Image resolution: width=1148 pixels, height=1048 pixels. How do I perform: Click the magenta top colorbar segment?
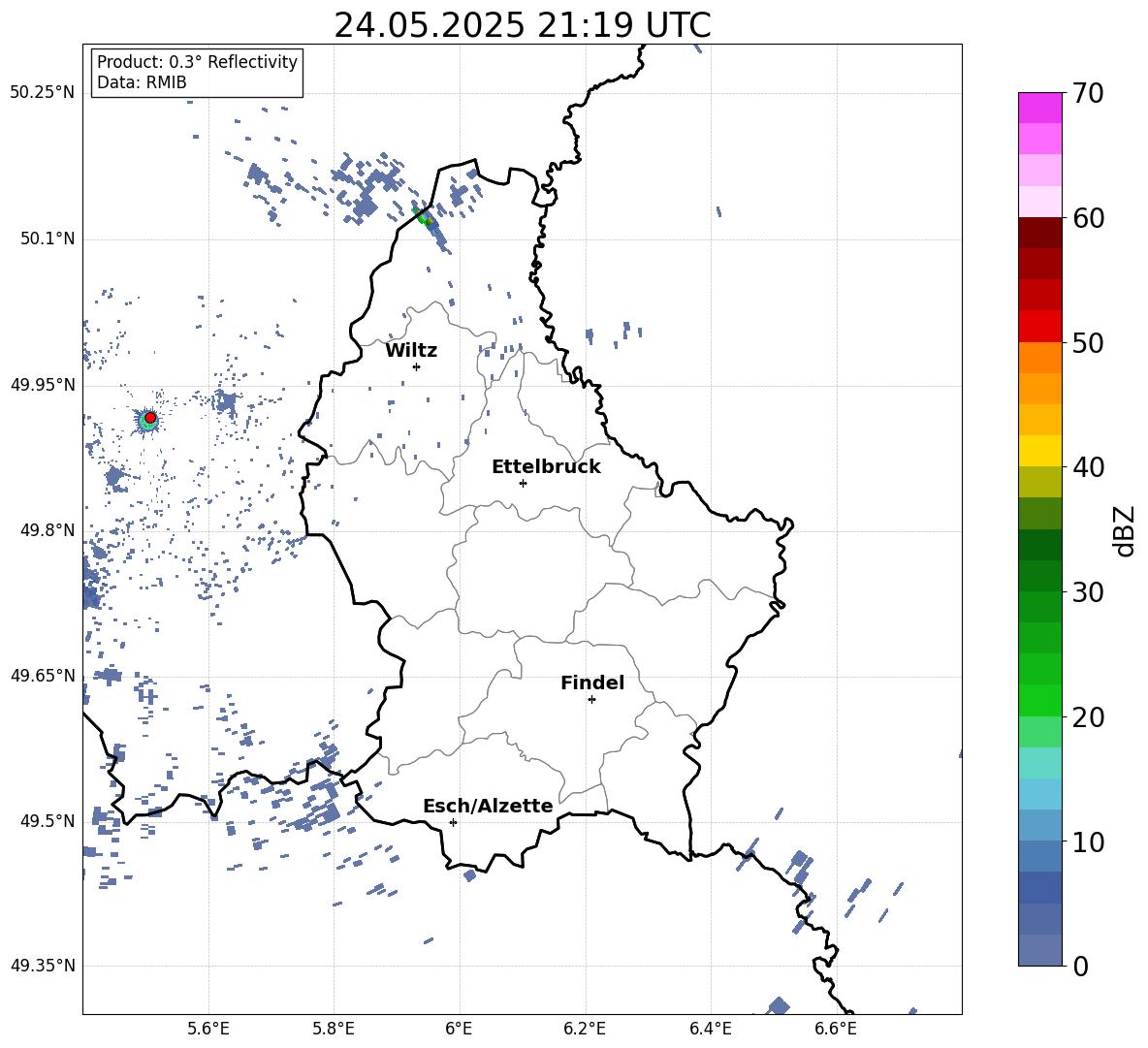(1039, 108)
